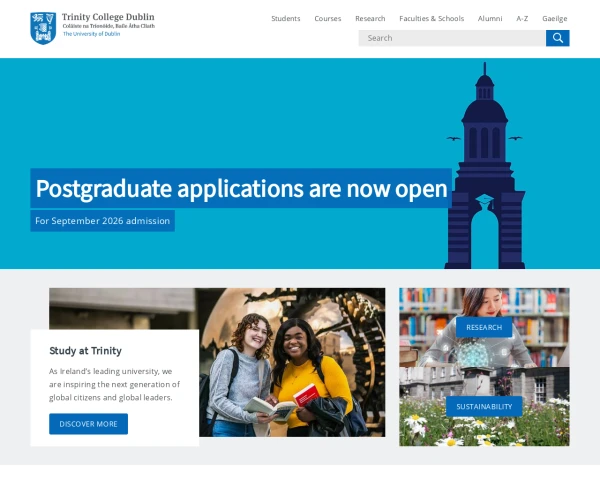This screenshot has width=600, height=480.
Task: Focus the Search input field
Action: pyautogui.click(x=452, y=38)
